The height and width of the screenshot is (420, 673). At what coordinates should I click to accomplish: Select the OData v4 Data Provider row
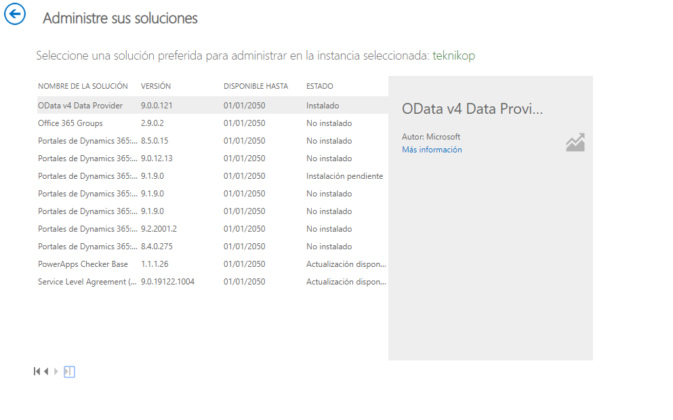(x=212, y=106)
